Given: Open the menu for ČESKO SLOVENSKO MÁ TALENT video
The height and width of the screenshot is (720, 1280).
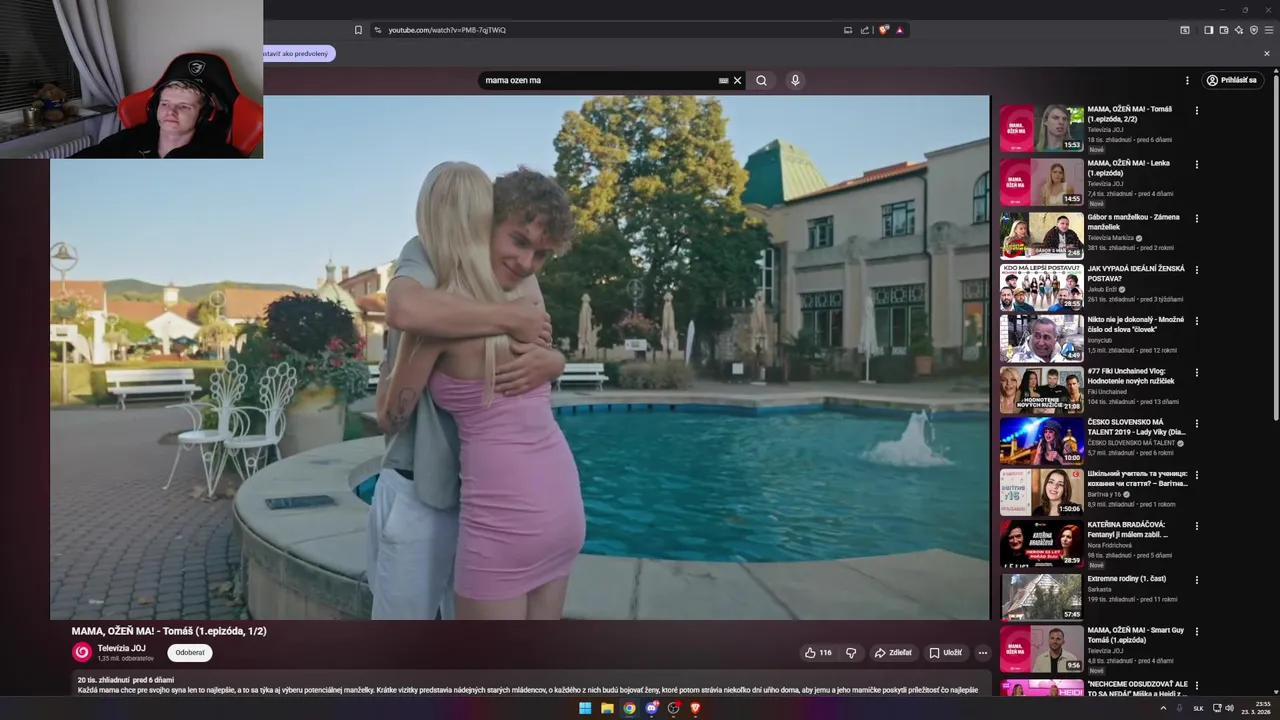Looking at the screenshot, I should tap(1196, 424).
